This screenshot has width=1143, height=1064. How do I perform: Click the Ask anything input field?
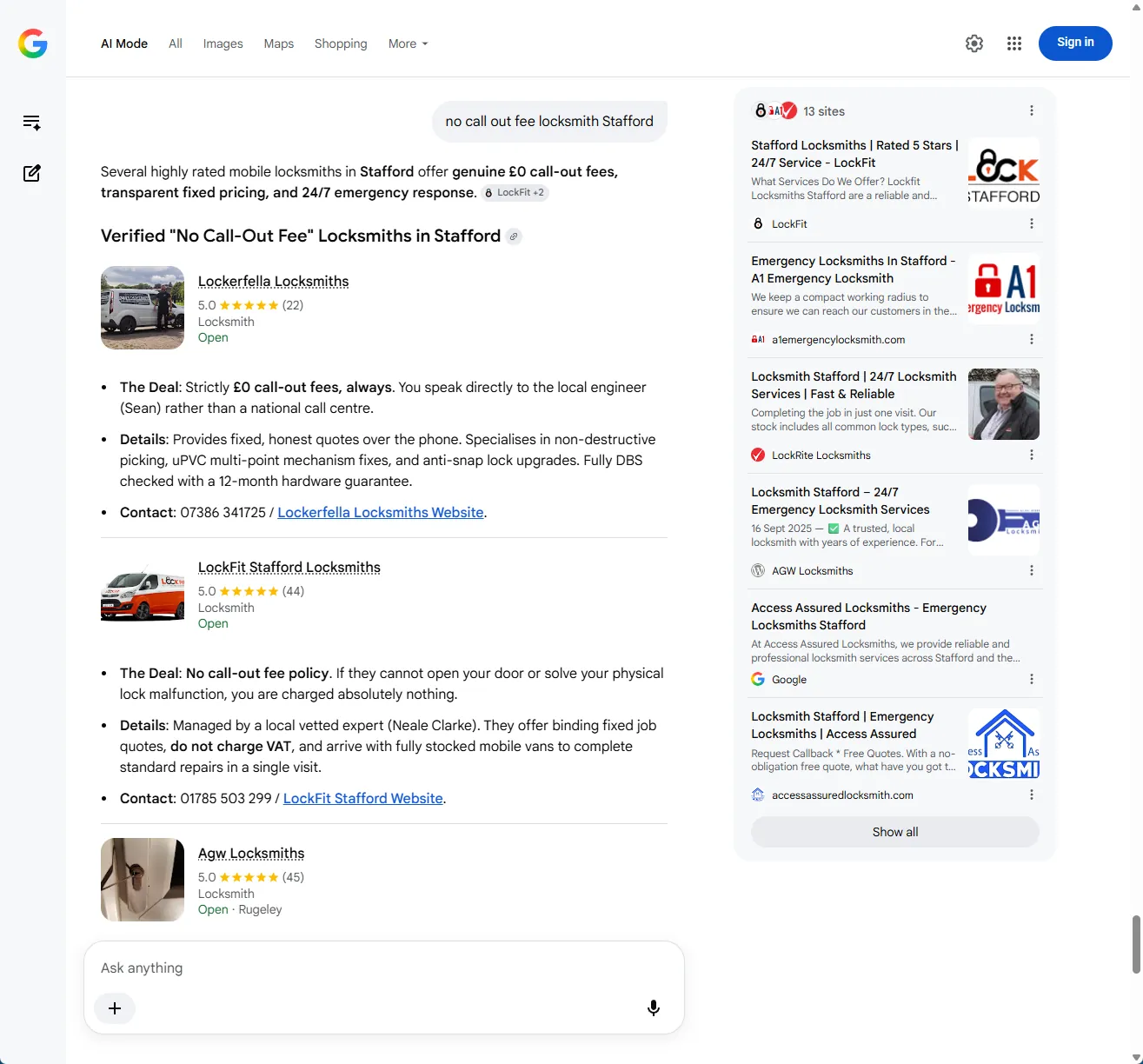coord(384,968)
